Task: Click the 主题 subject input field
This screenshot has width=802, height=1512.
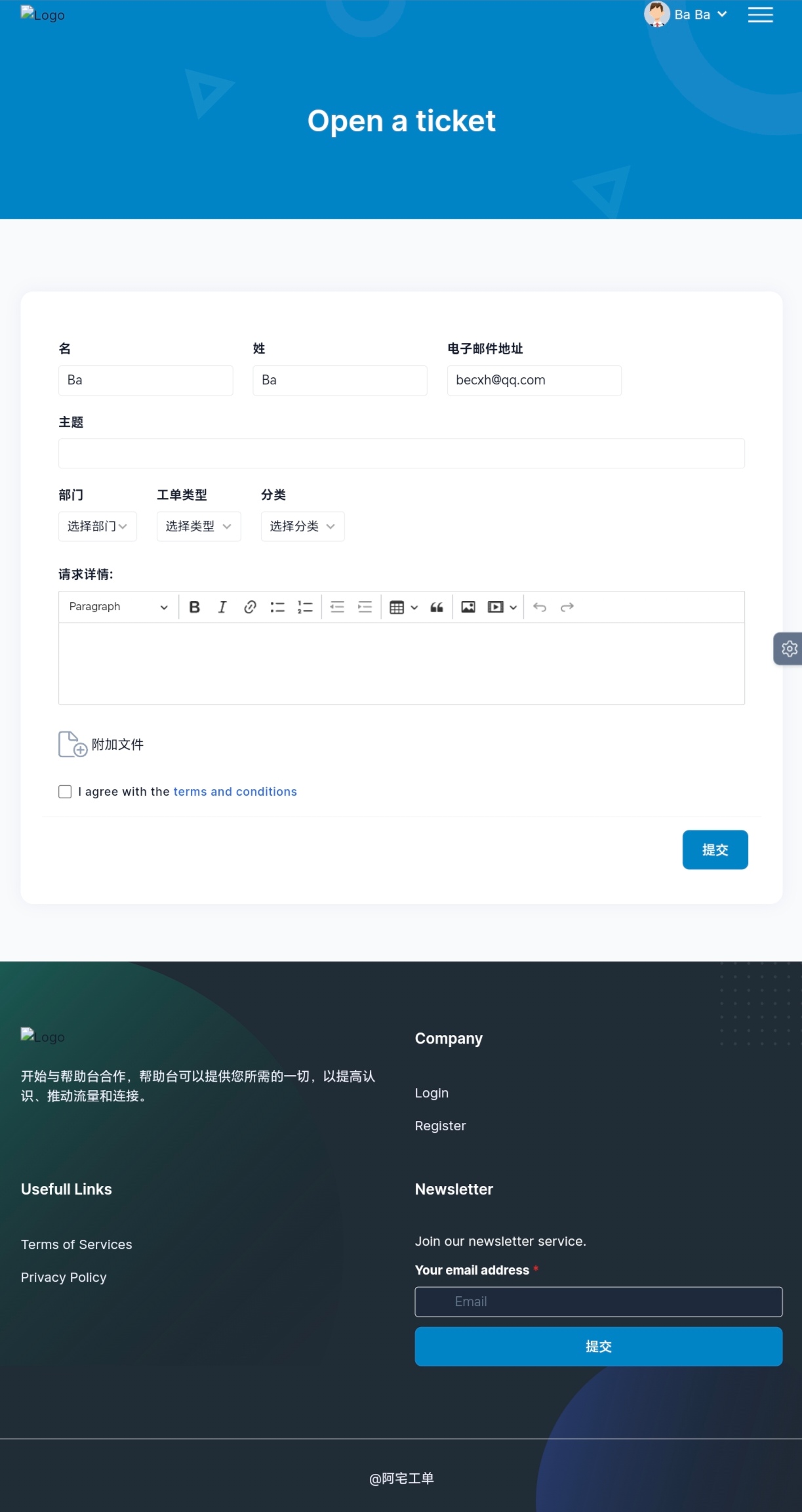Action: click(401, 453)
